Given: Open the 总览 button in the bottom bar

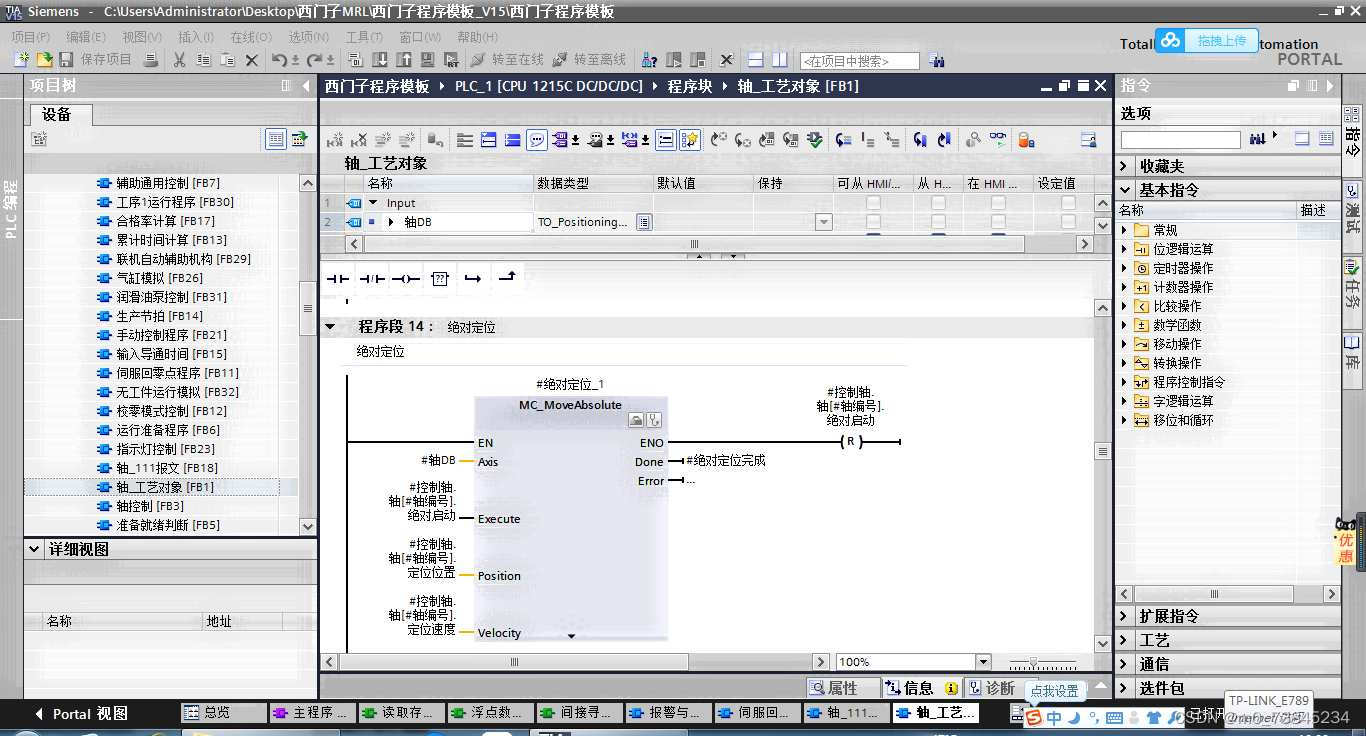Looking at the screenshot, I should (x=224, y=713).
